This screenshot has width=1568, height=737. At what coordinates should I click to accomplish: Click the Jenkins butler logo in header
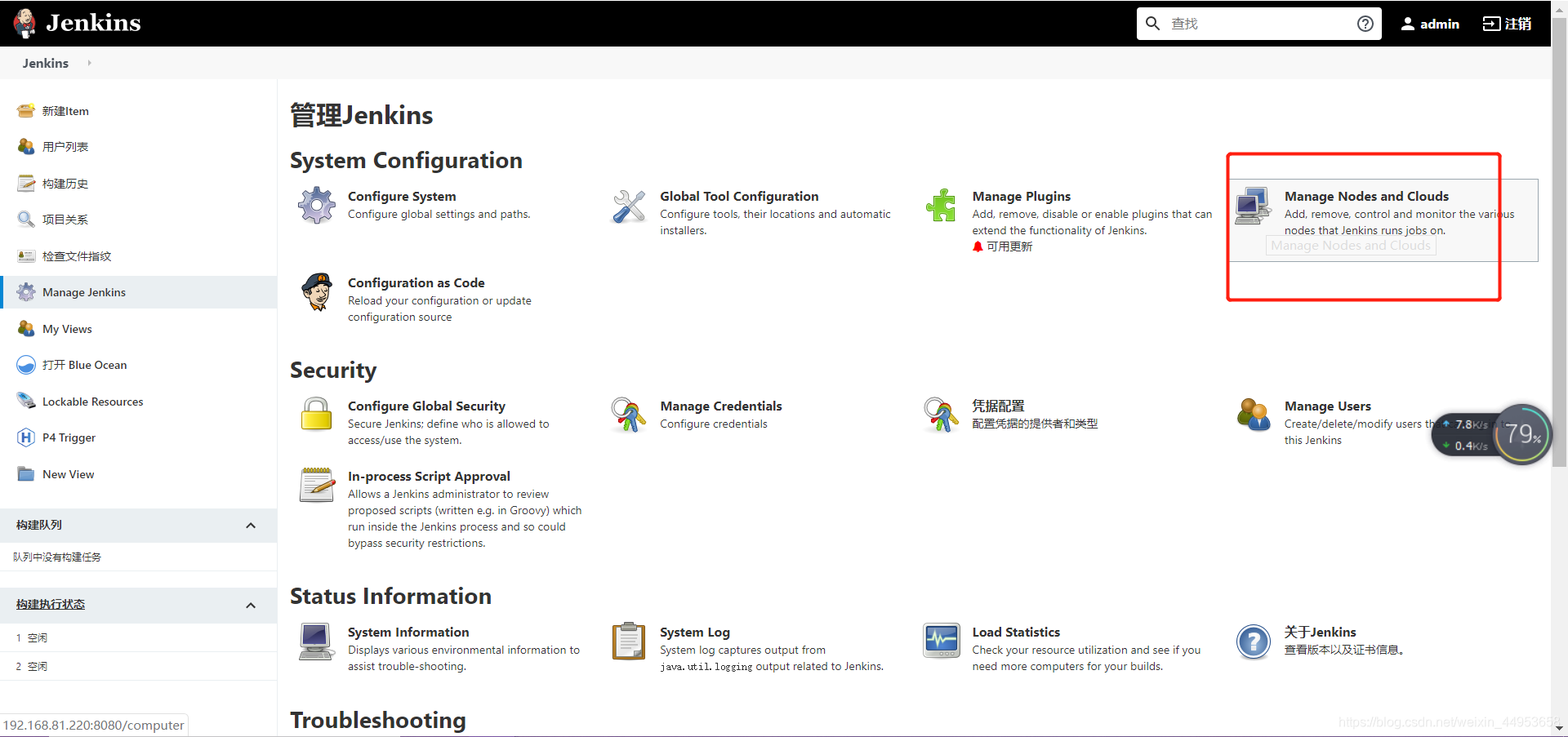(25, 23)
